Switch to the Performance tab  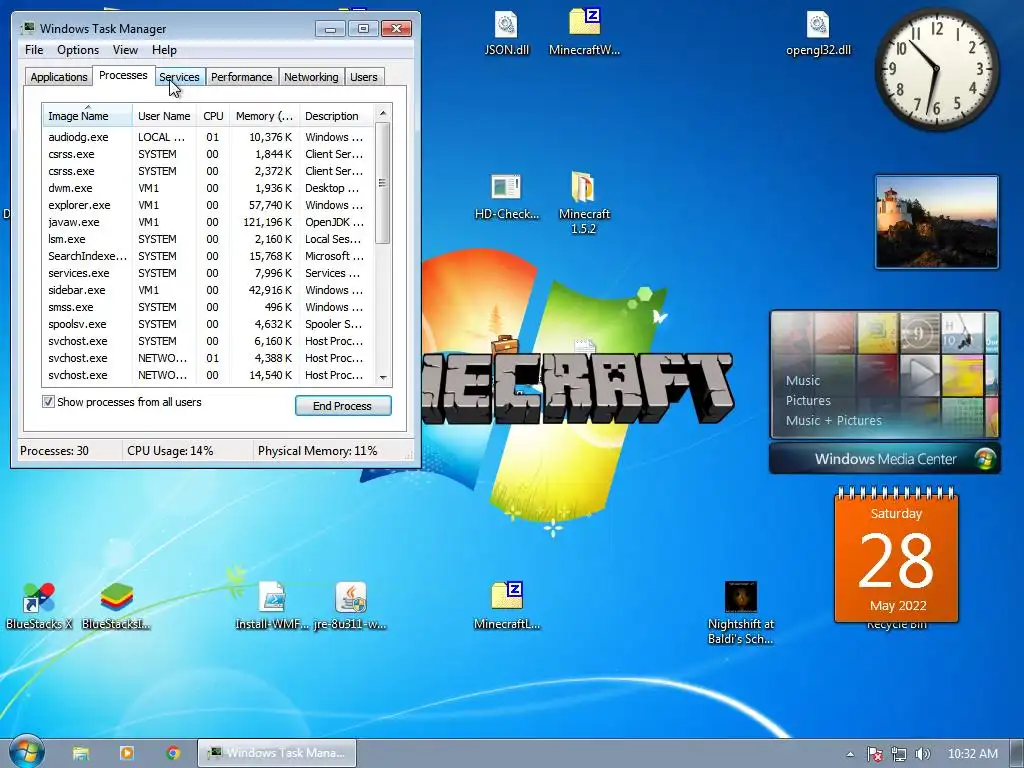(x=242, y=77)
